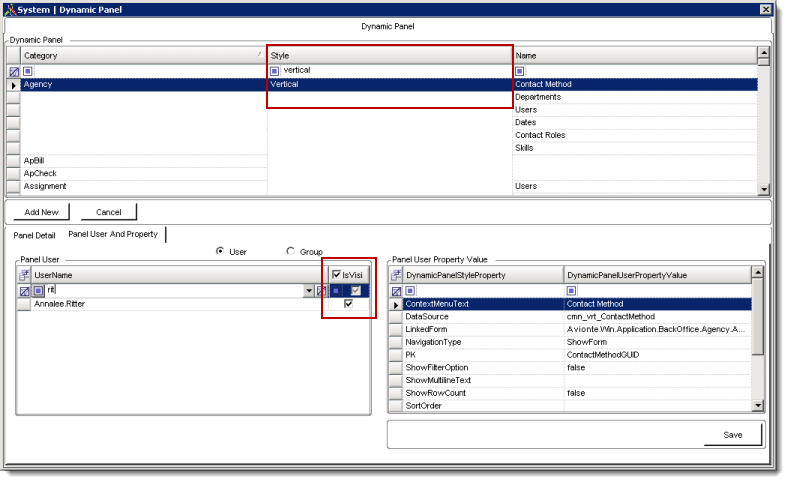The width and height of the screenshot is (788, 482).
Task: Uncheck IsVisible checkbox for Annalee.Ritter
Action: click(348, 304)
